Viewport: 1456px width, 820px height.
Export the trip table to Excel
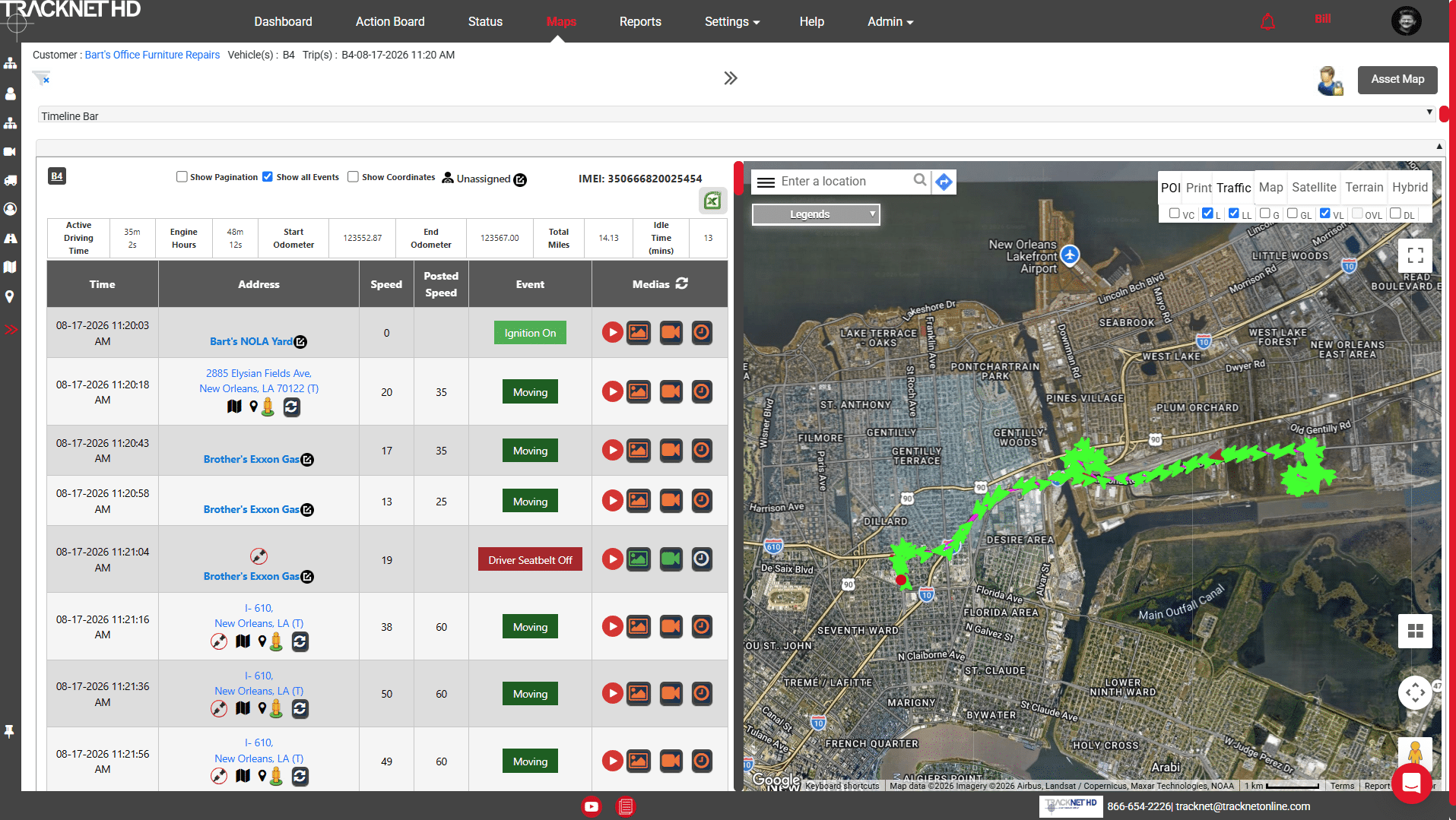tap(712, 201)
